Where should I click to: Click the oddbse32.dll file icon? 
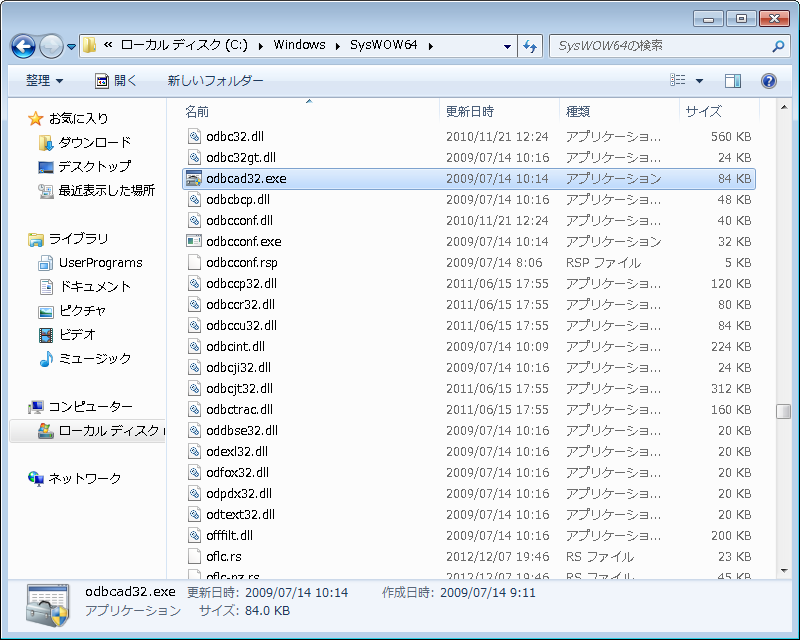click(194, 430)
